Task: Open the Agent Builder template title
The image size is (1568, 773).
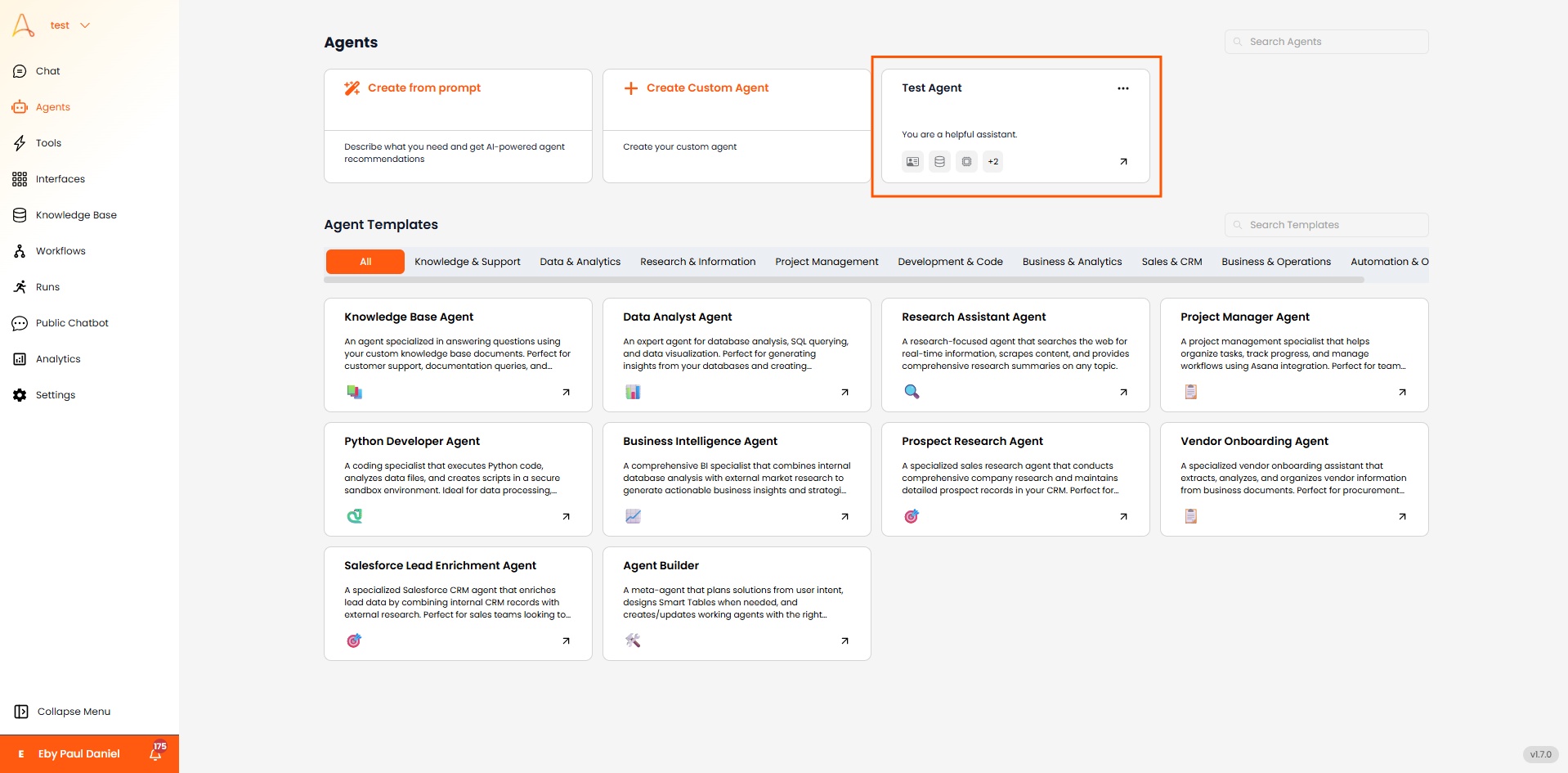Action: click(x=661, y=566)
